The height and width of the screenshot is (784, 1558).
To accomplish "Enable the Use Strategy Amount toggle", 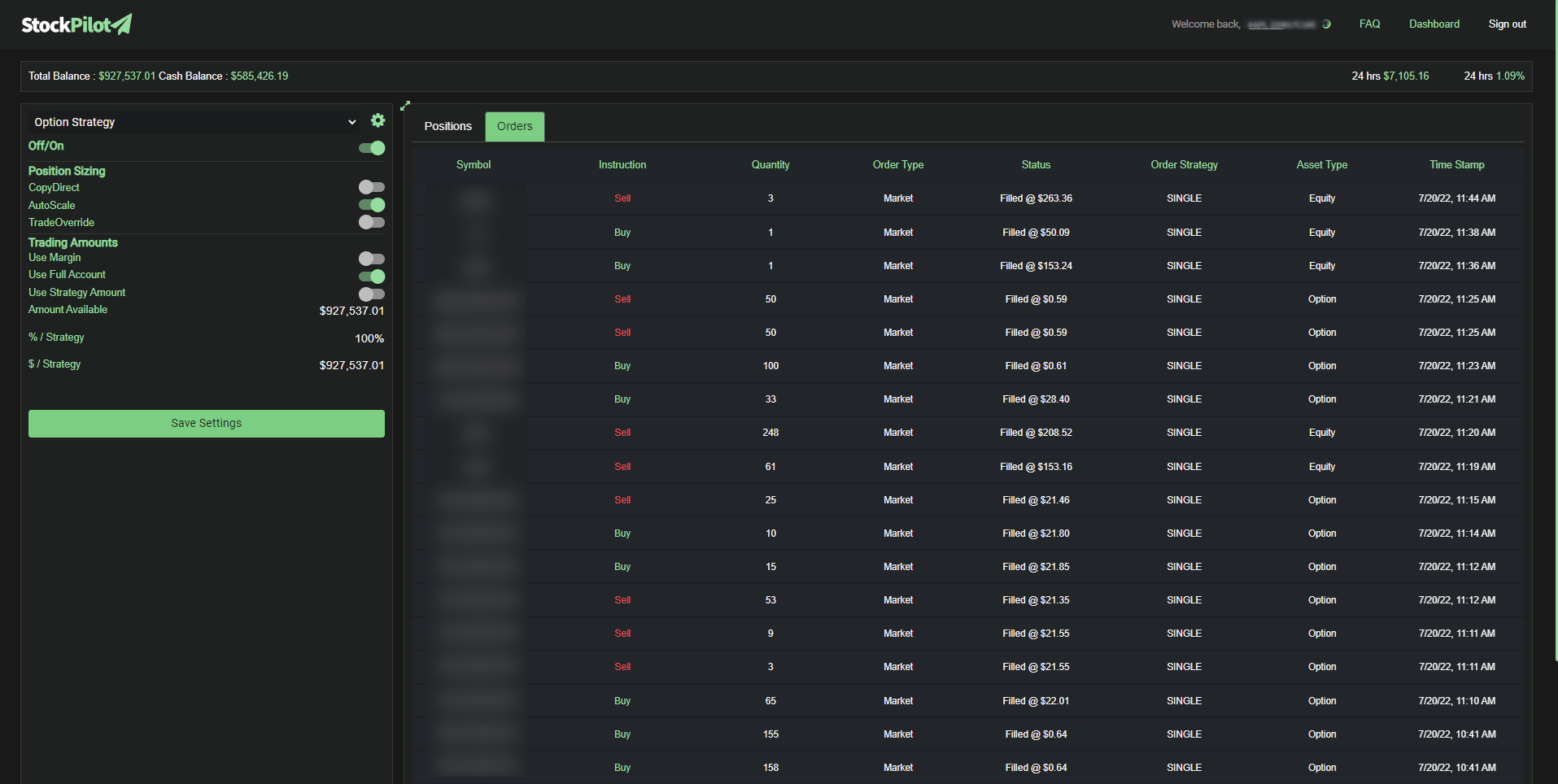I will click(371, 294).
